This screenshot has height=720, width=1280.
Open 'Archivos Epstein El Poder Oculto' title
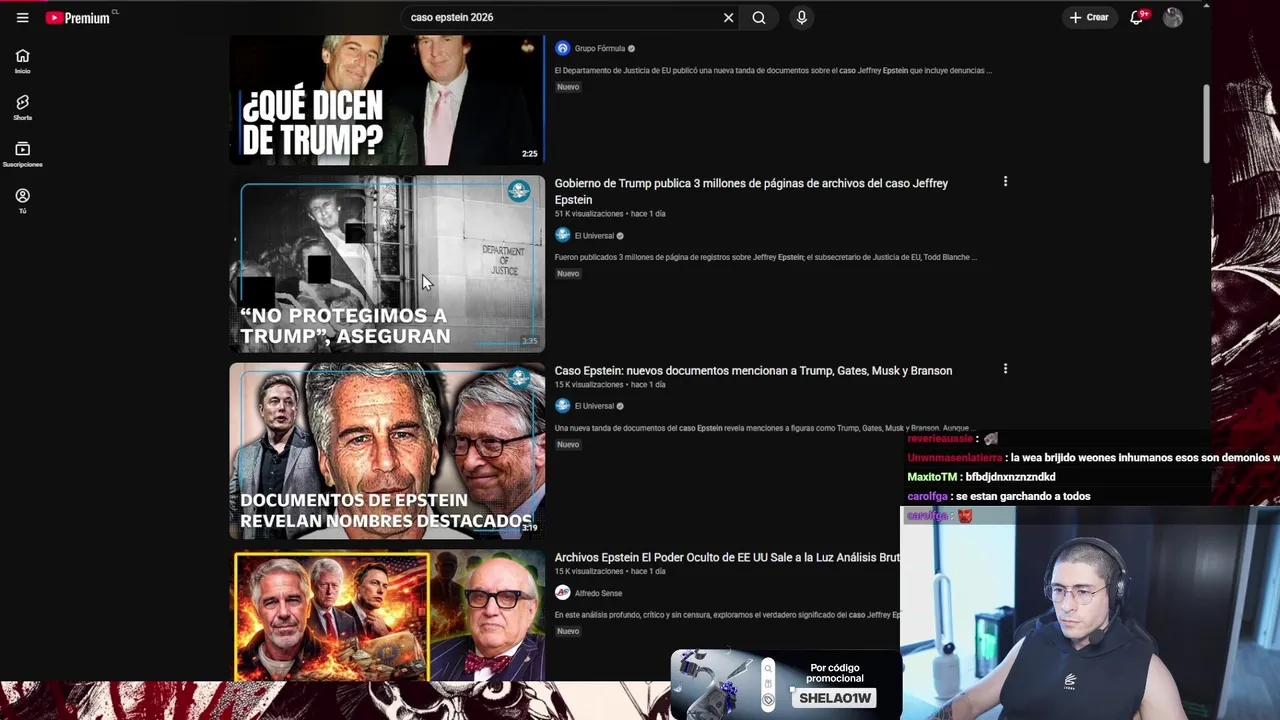[727, 557]
